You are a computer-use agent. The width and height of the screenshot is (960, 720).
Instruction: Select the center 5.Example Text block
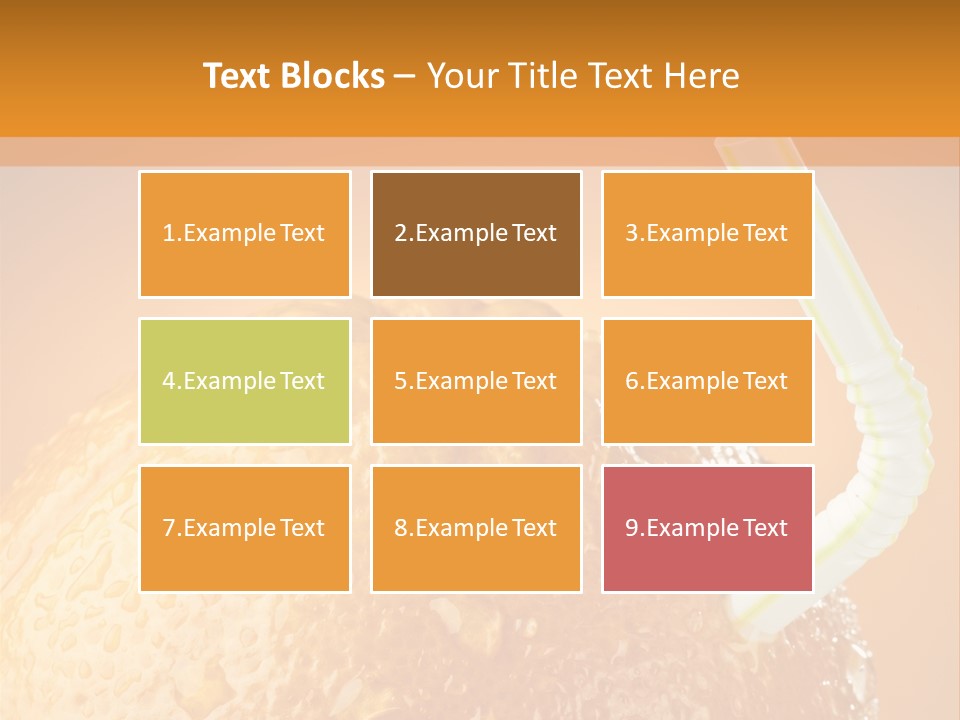(x=476, y=381)
